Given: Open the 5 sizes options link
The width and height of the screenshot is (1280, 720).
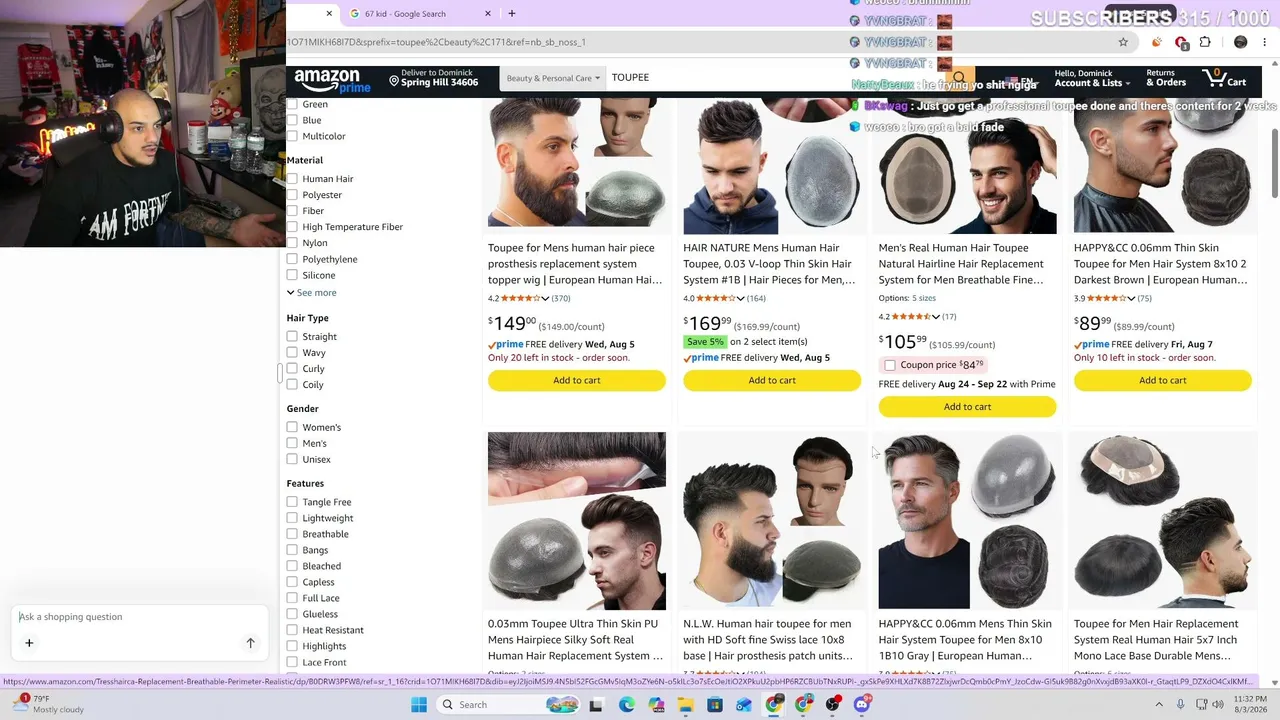Looking at the screenshot, I should [x=924, y=298].
